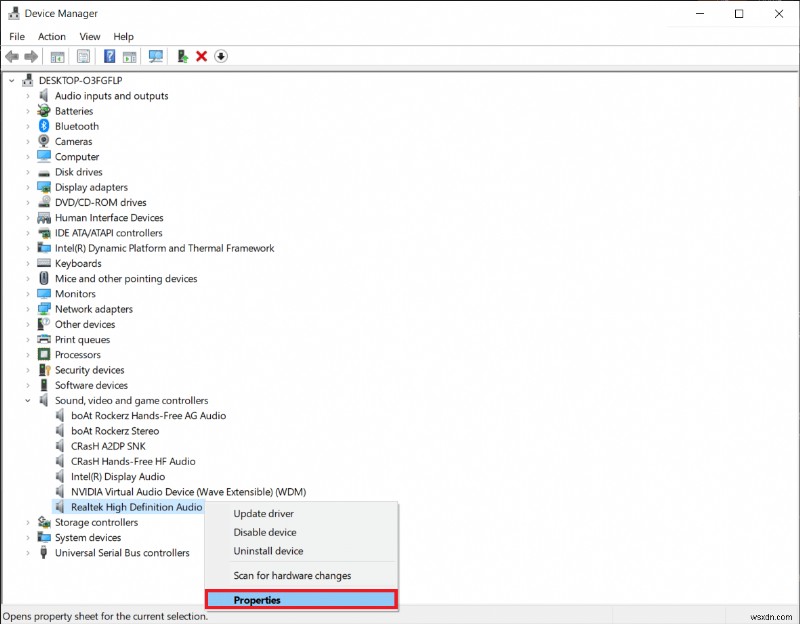Open Help documentation via the question mark icon
This screenshot has width=800, height=624.
[x=110, y=56]
